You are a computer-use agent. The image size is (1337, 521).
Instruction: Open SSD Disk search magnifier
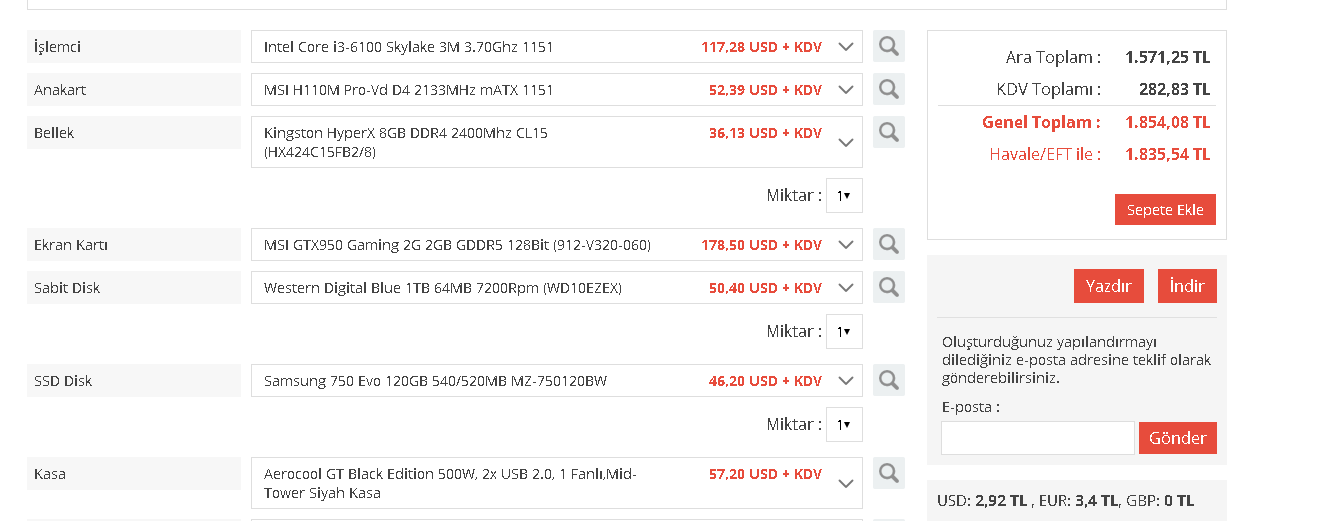coord(888,380)
